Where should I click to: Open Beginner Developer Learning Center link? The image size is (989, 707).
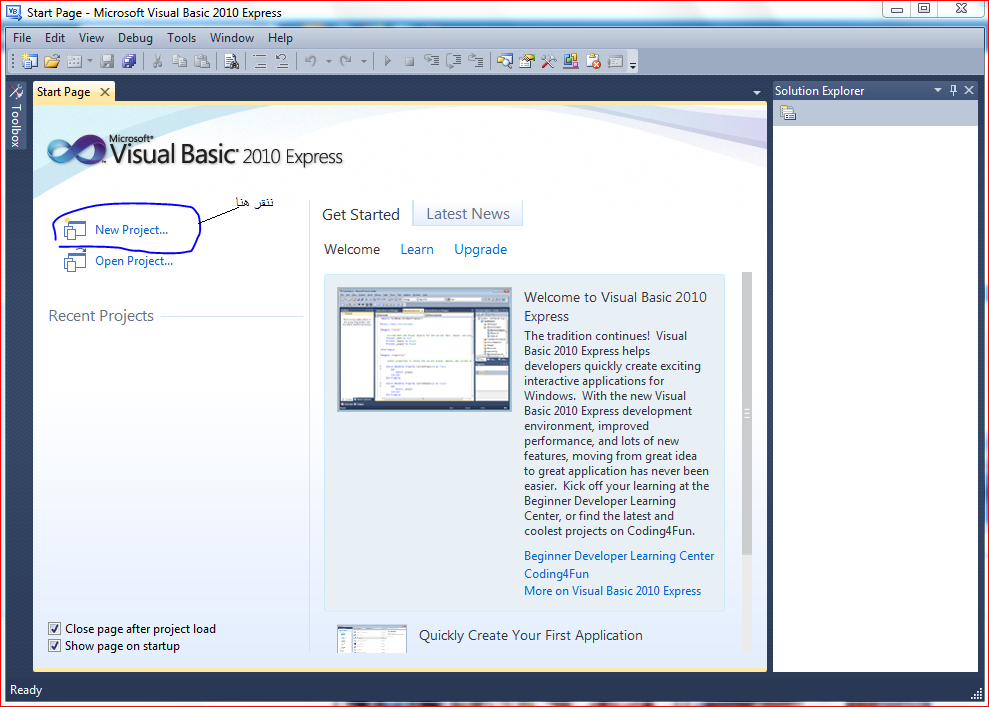coord(619,556)
